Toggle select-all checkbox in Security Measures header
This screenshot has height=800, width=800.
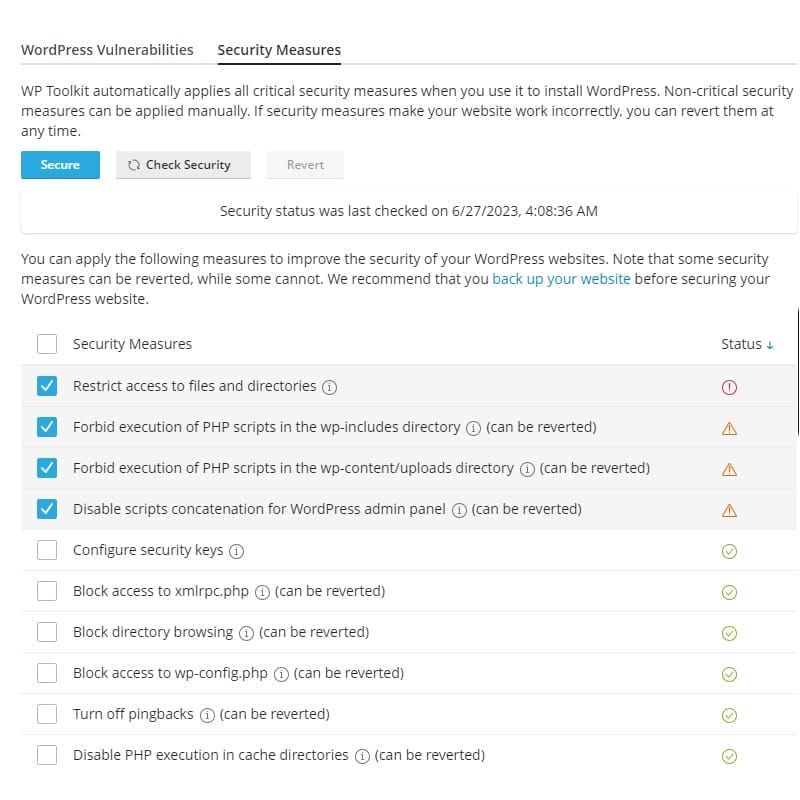tap(47, 344)
